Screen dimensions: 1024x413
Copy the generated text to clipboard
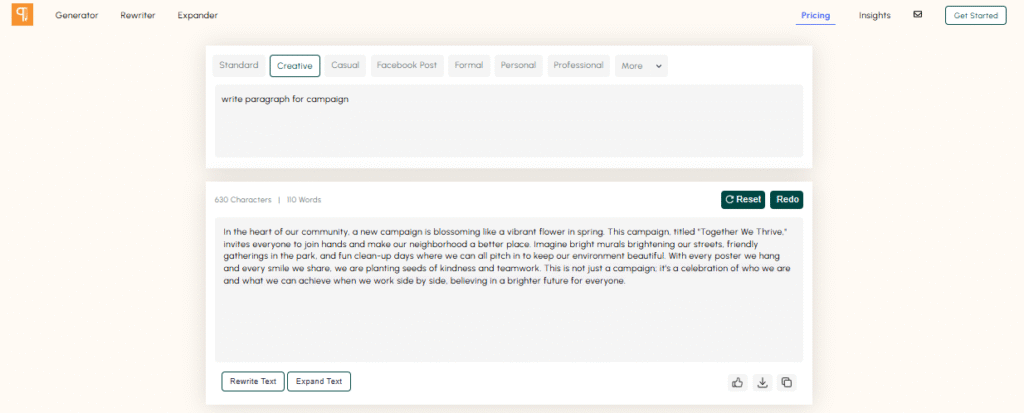787,382
